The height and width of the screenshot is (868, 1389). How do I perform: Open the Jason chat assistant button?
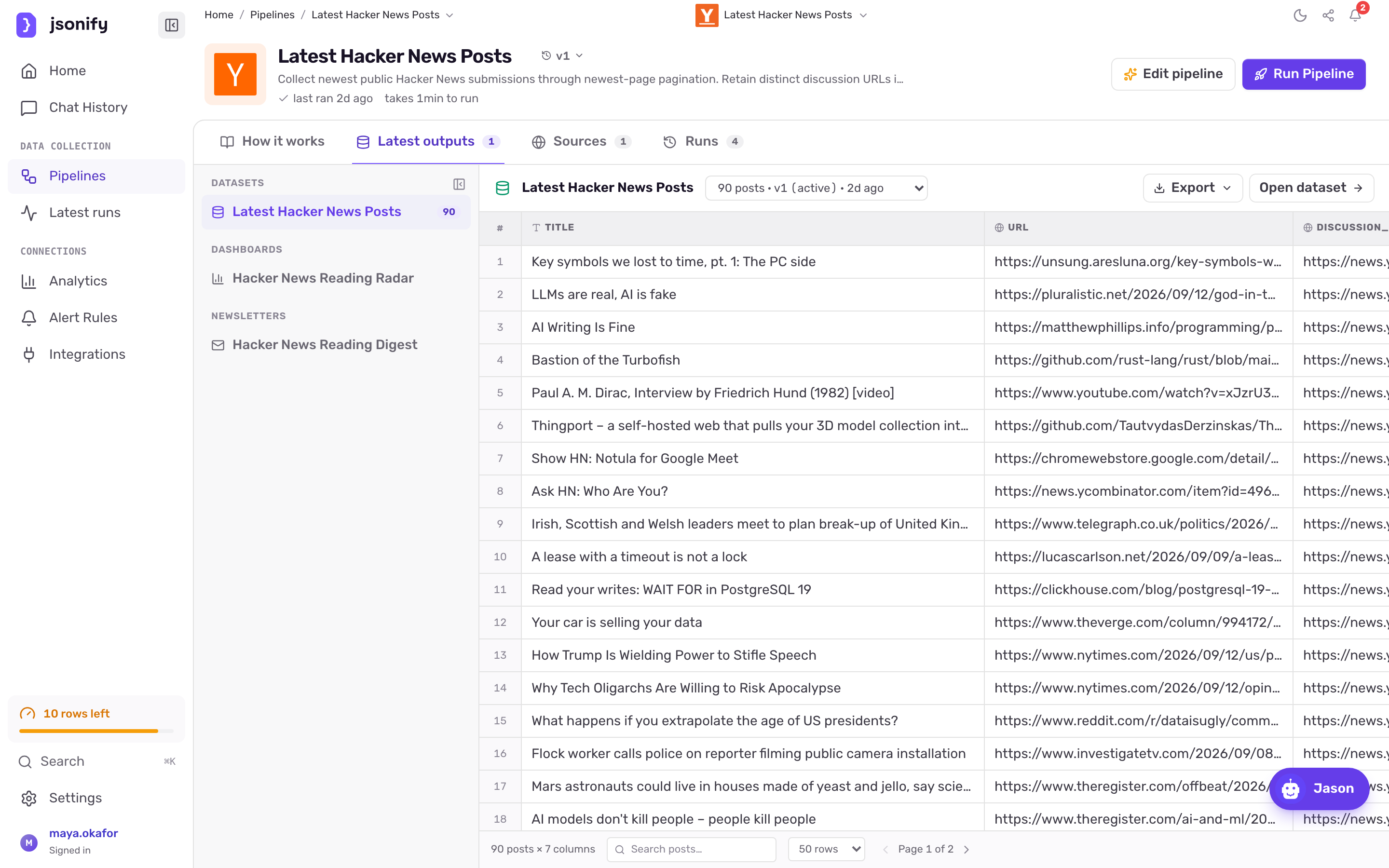click(1319, 789)
